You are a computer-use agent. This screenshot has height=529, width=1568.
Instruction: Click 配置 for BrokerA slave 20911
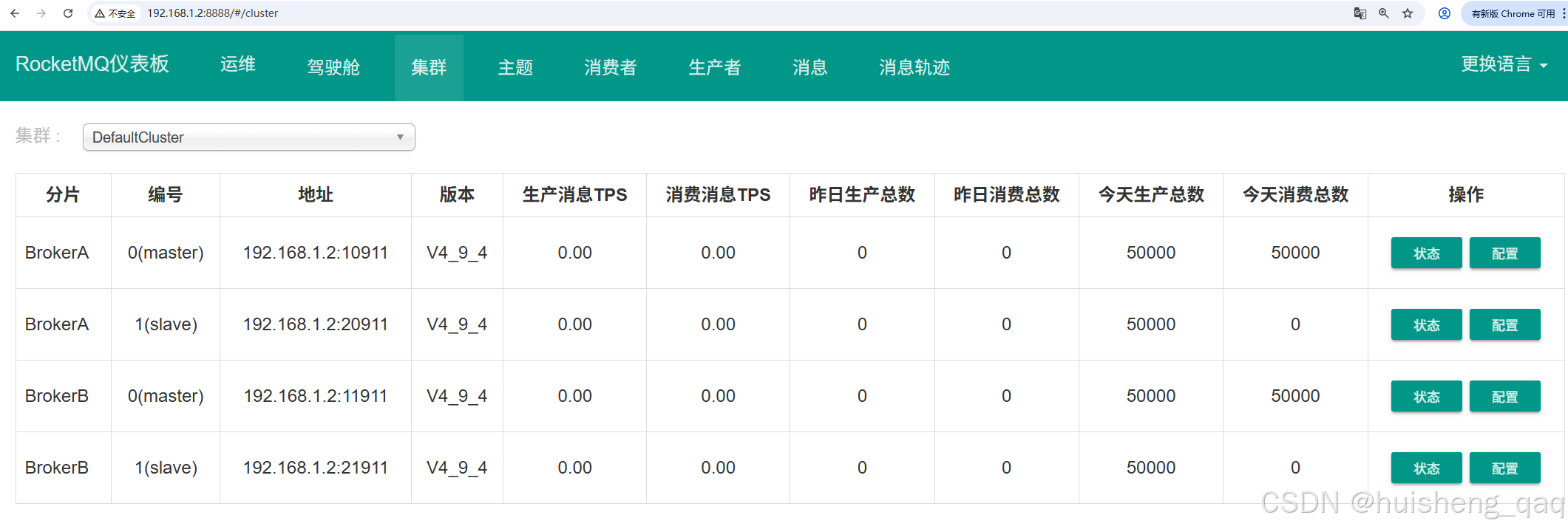click(1504, 324)
